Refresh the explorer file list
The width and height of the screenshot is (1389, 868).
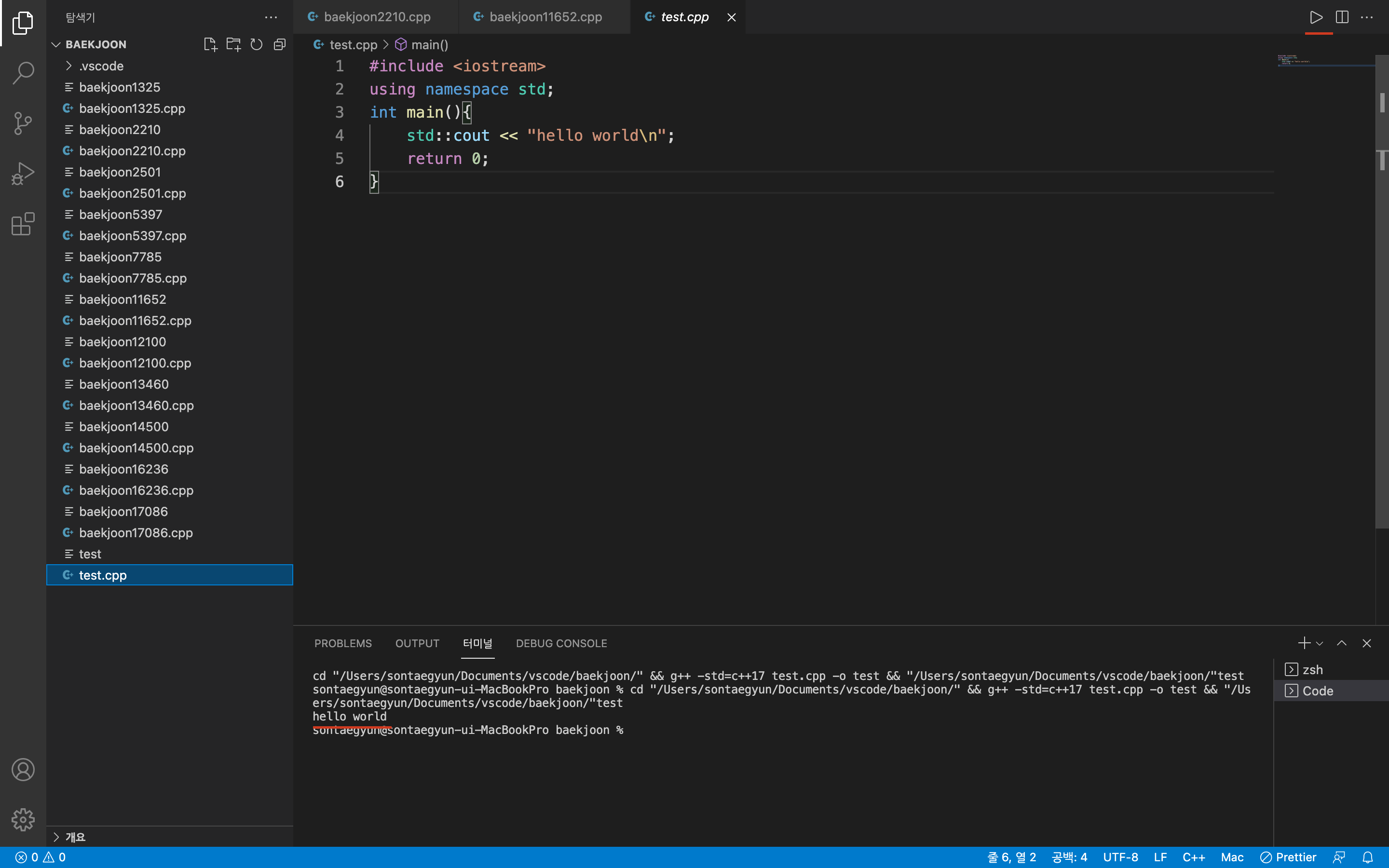tap(257, 44)
